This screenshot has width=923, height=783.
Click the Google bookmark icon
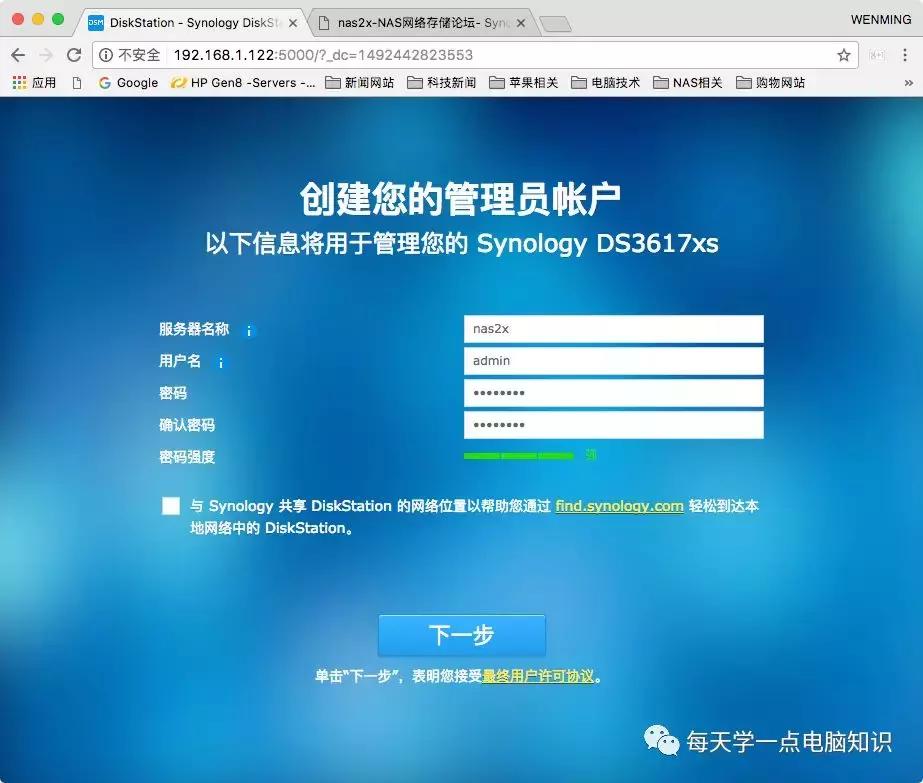[104, 83]
